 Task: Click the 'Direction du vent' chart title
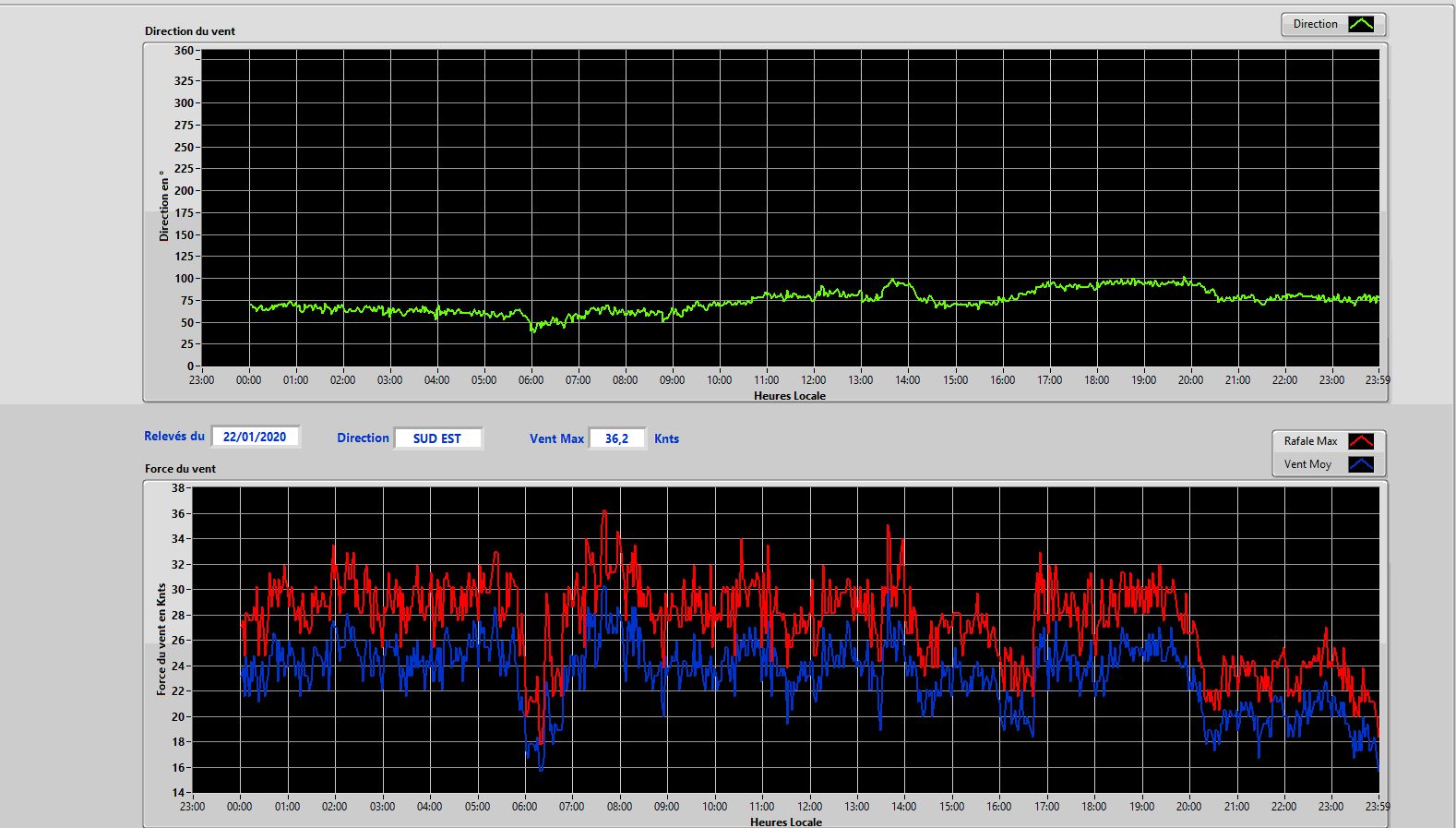190,31
